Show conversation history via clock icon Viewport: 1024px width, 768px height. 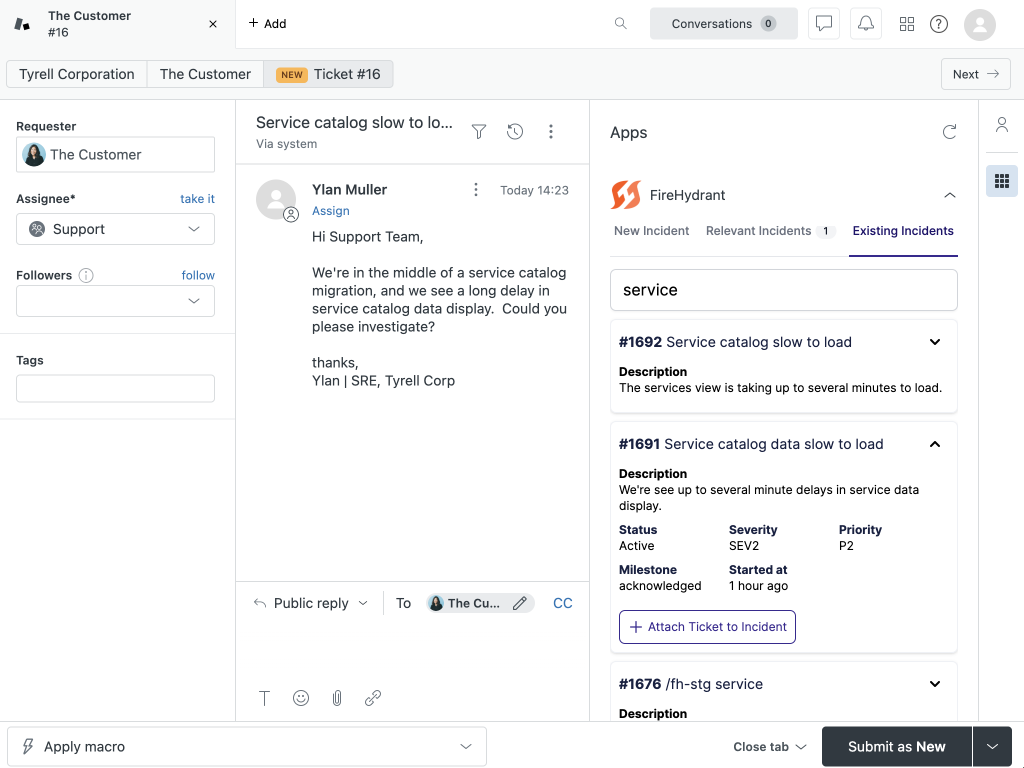pos(515,131)
